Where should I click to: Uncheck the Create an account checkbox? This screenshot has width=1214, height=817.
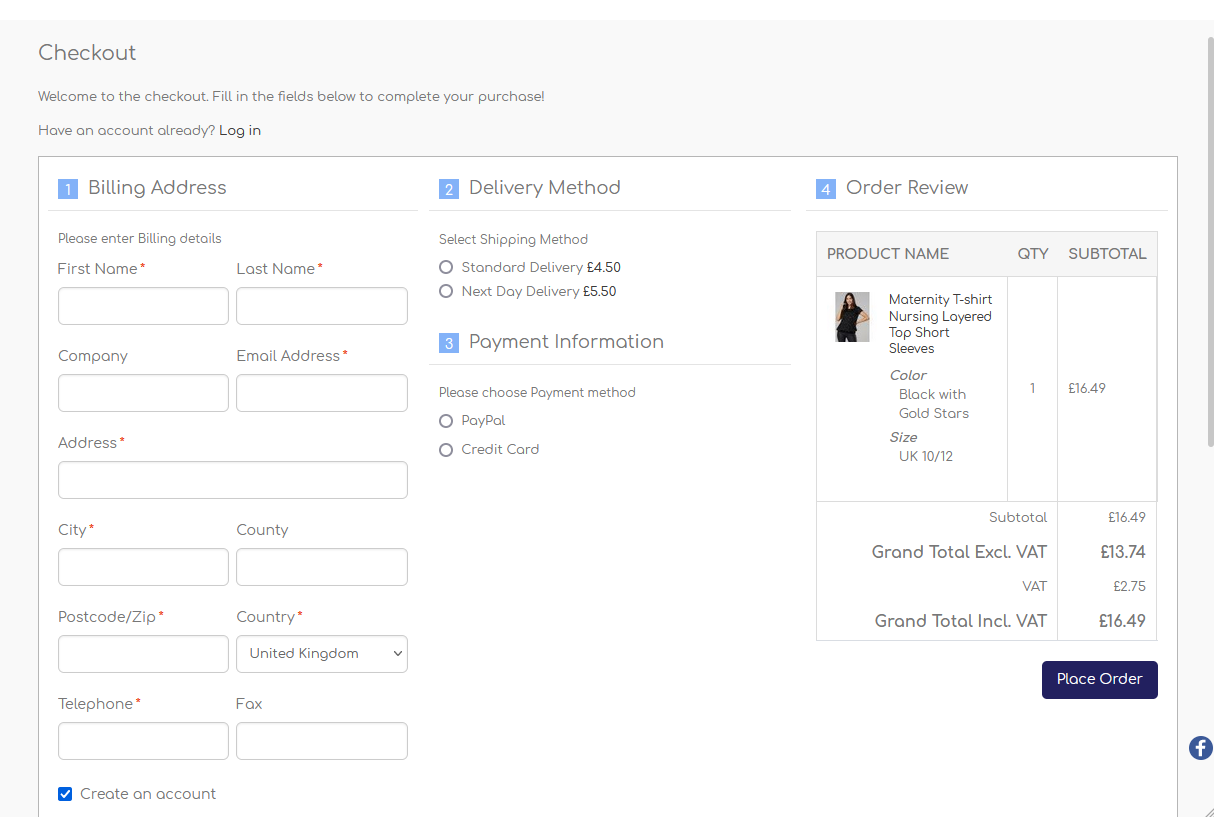pyautogui.click(x=65, y=794)
